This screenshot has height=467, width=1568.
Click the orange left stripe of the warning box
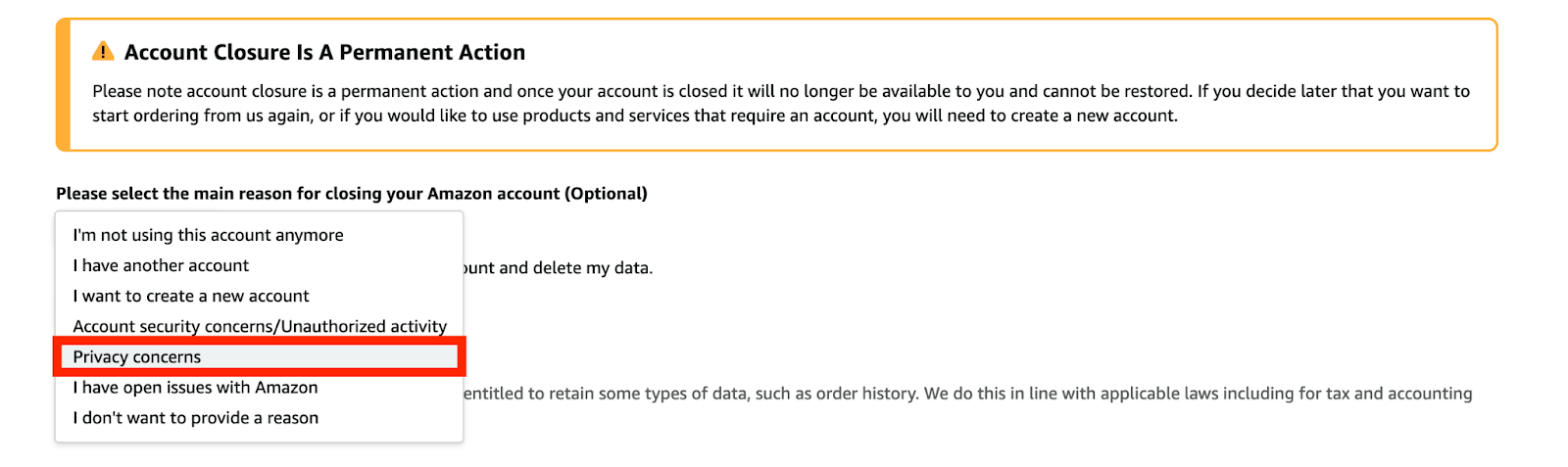(63, 85)
